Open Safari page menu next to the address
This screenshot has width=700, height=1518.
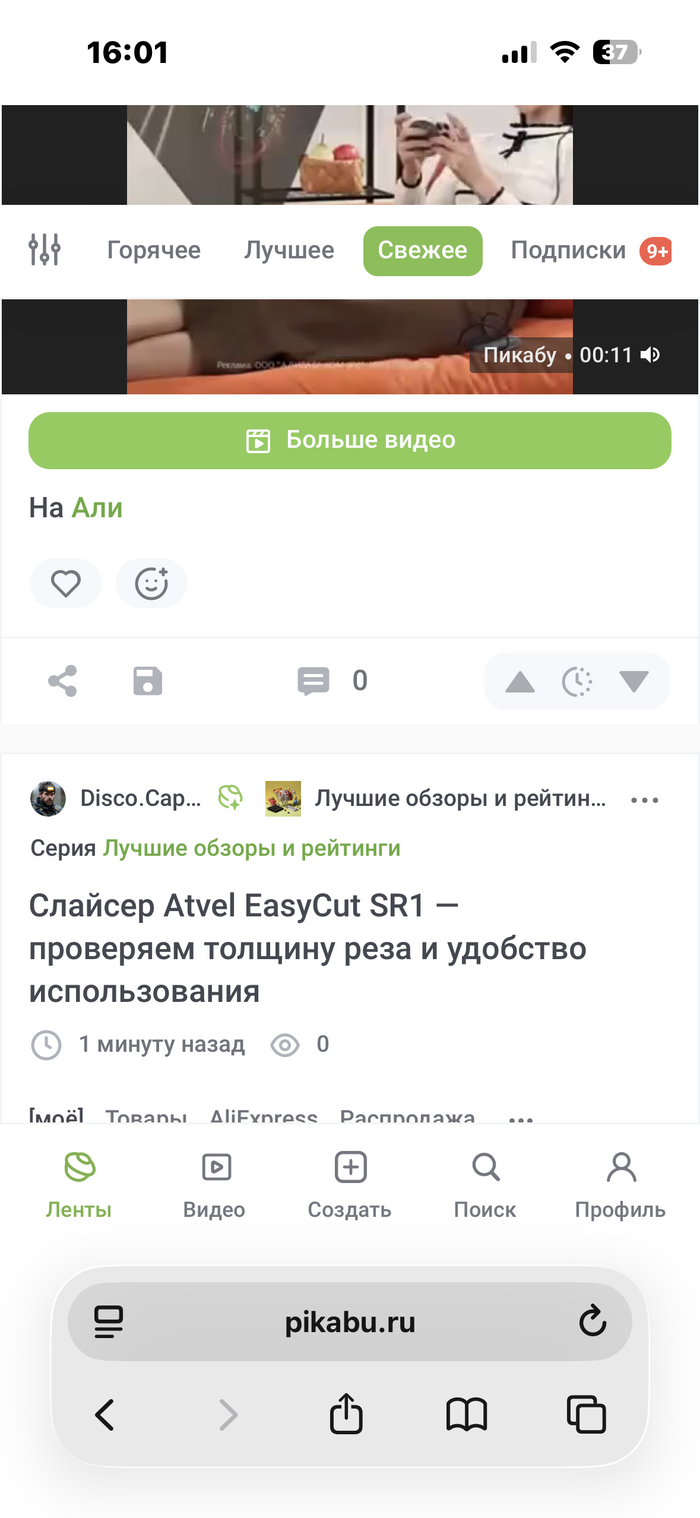coord(108,1322)
